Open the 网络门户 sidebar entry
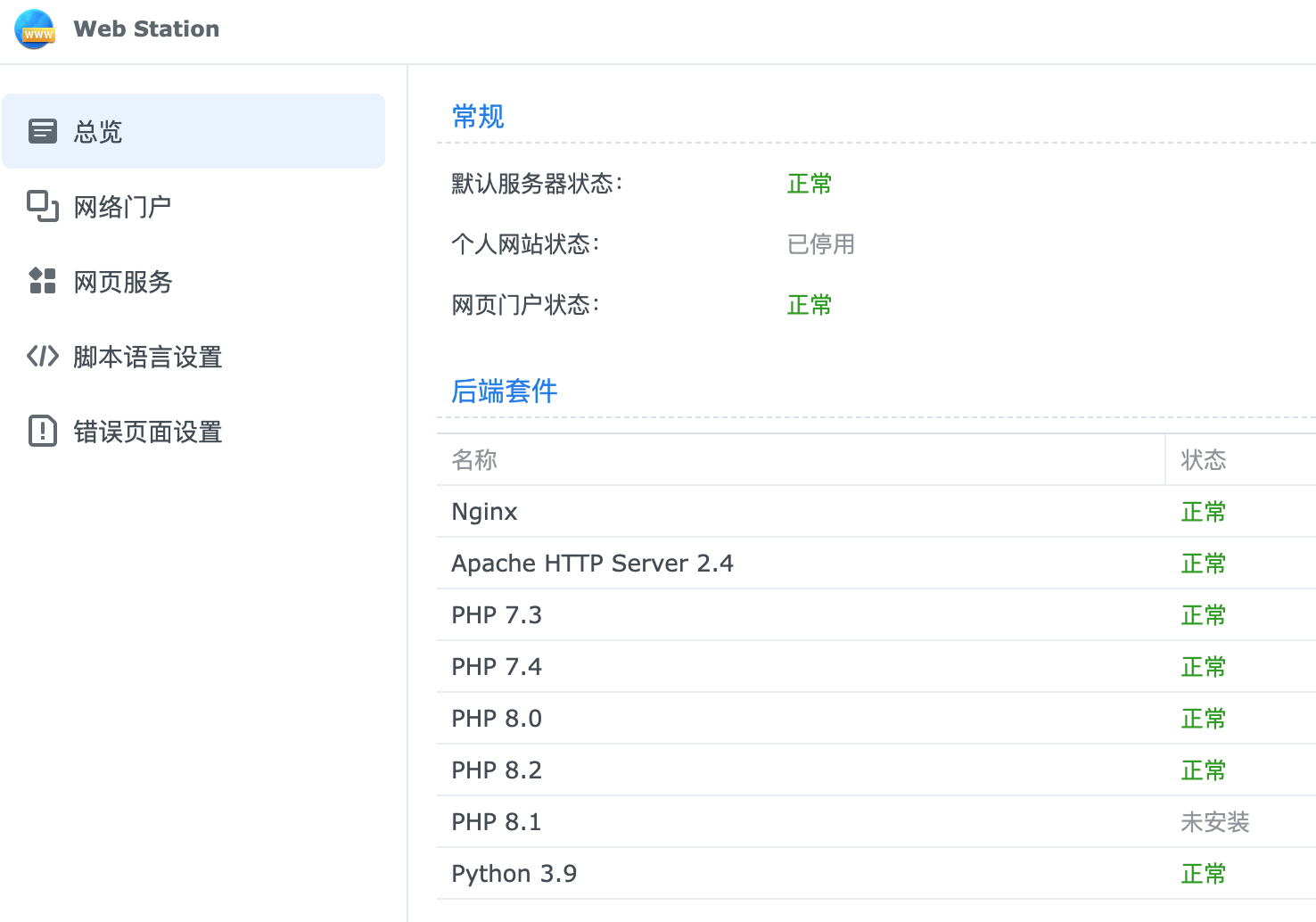The image size is (1316, 922). (122, 206)
